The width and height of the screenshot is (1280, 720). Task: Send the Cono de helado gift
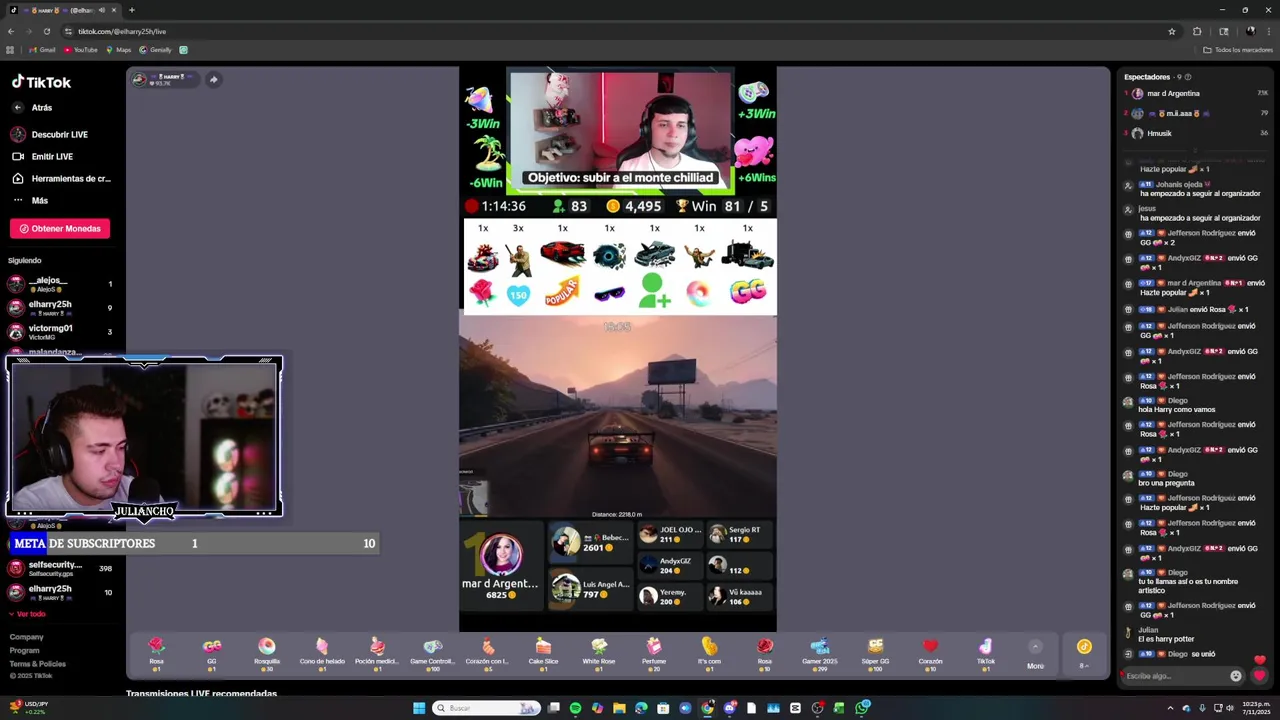[x=322, y=653]
